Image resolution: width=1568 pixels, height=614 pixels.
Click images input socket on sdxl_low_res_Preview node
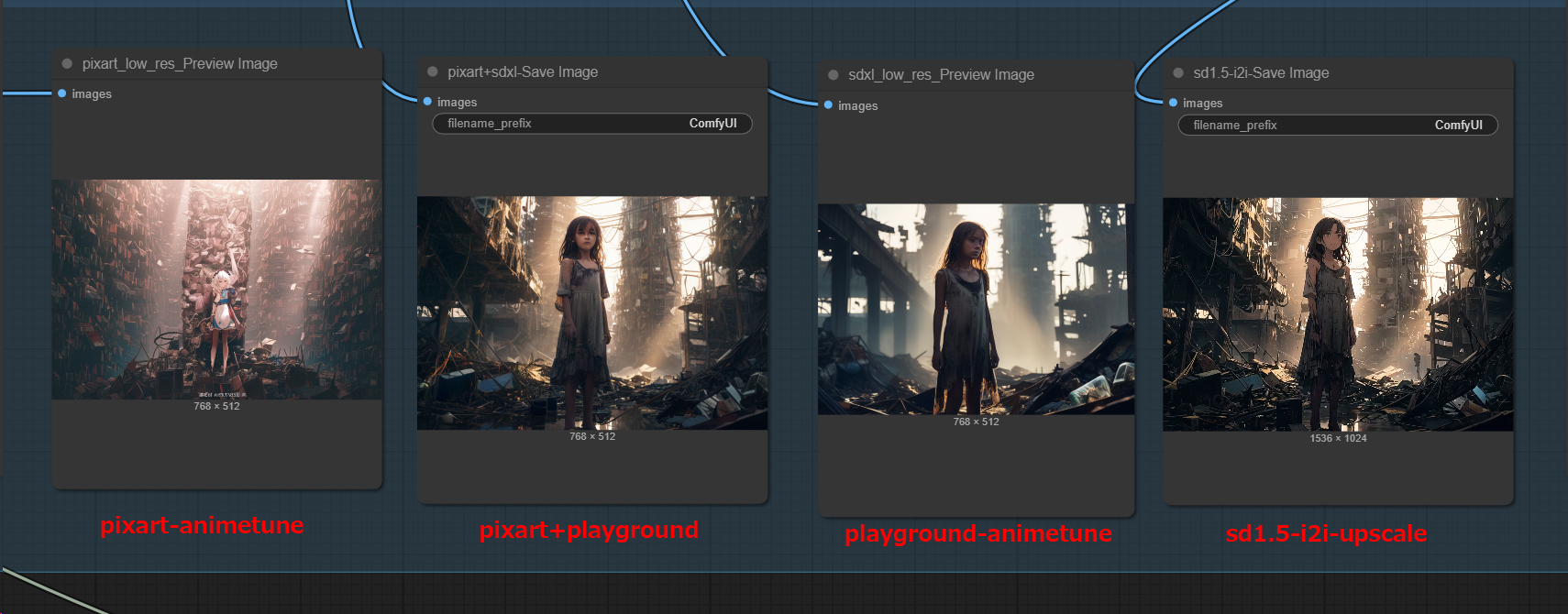(828, 105)
